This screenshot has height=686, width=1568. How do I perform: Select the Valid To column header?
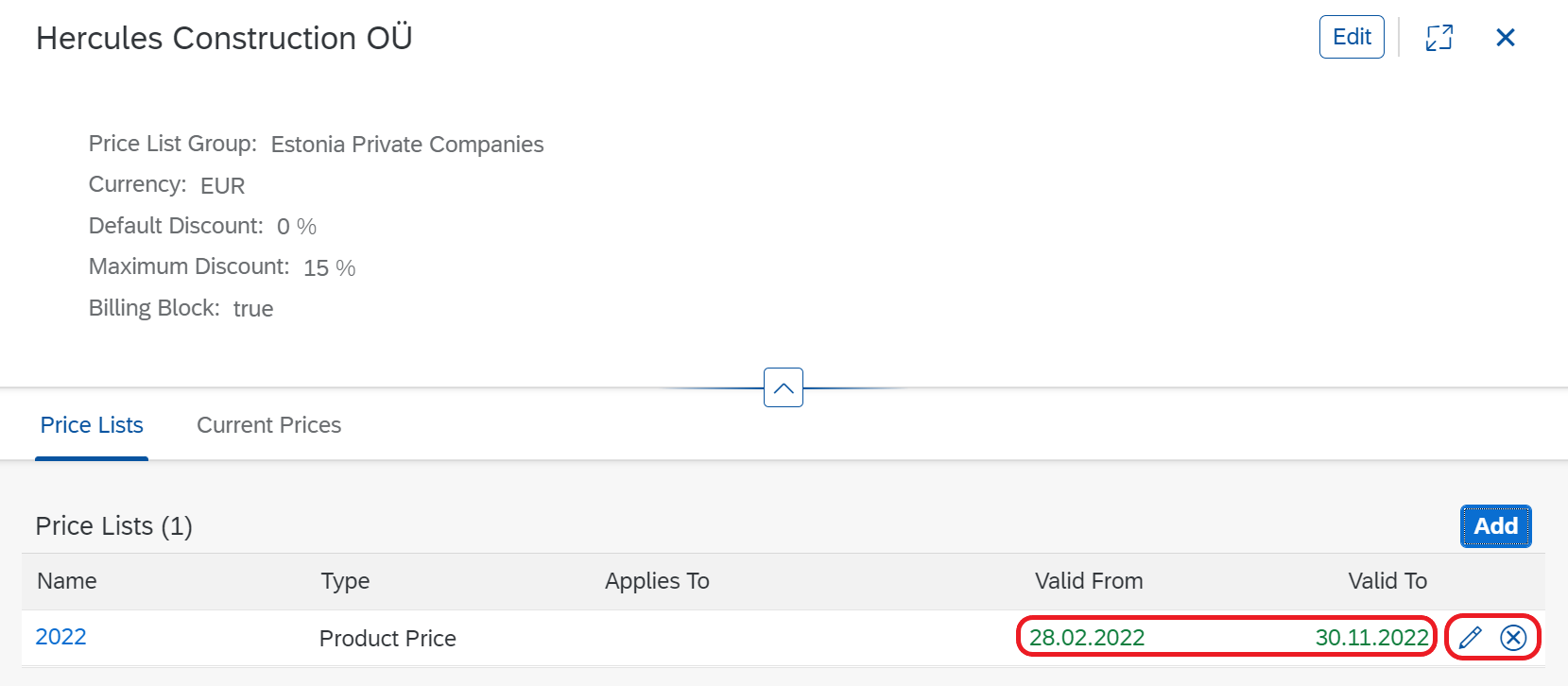click(1387, 581)
